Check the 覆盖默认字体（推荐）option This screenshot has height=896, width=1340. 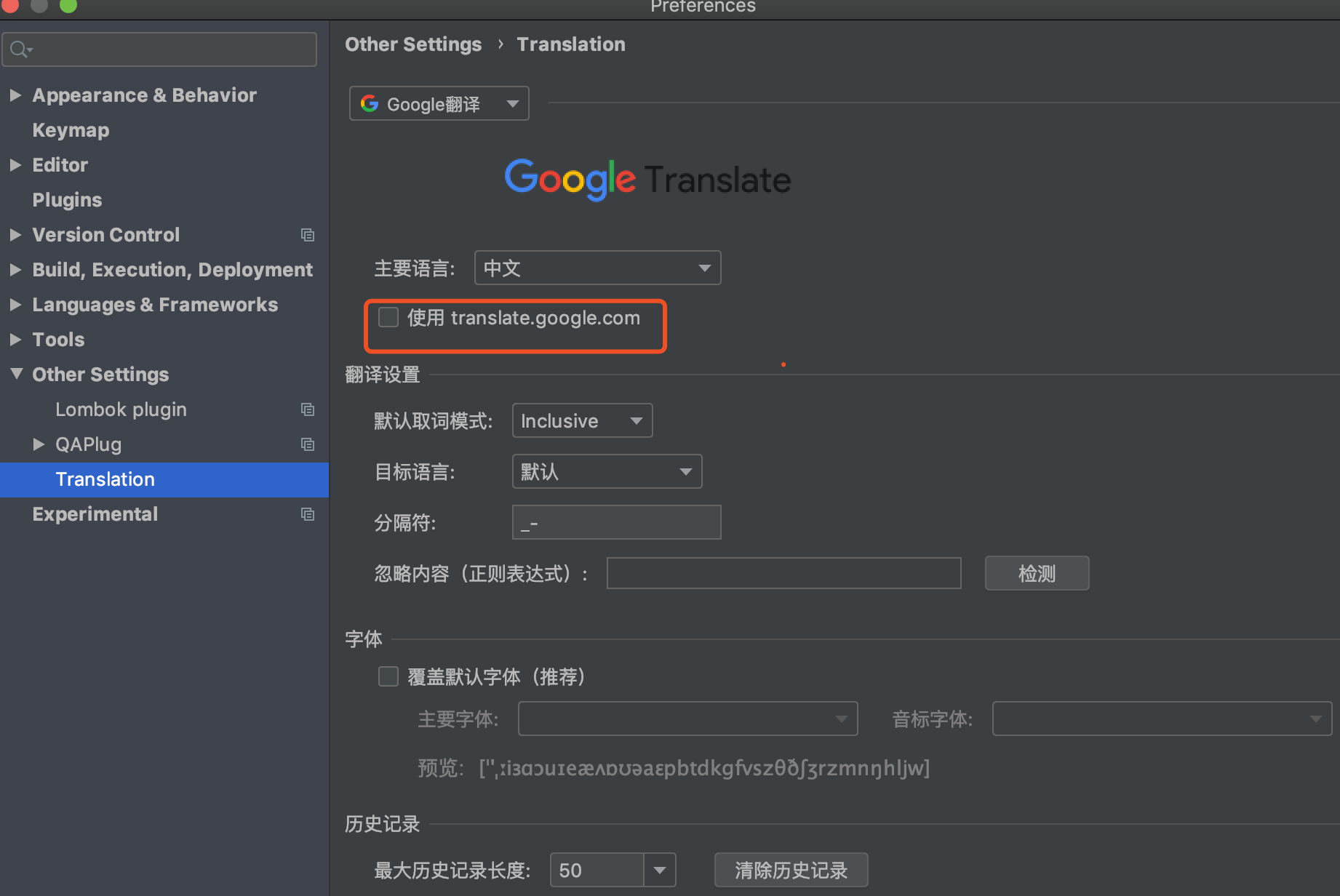tap(388, 676)
